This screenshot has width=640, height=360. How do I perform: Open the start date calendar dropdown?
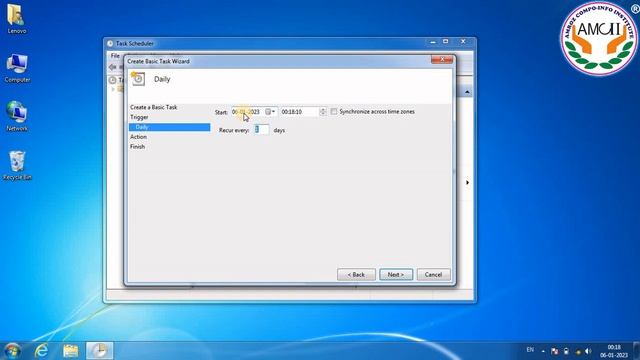tap(270, 111)
